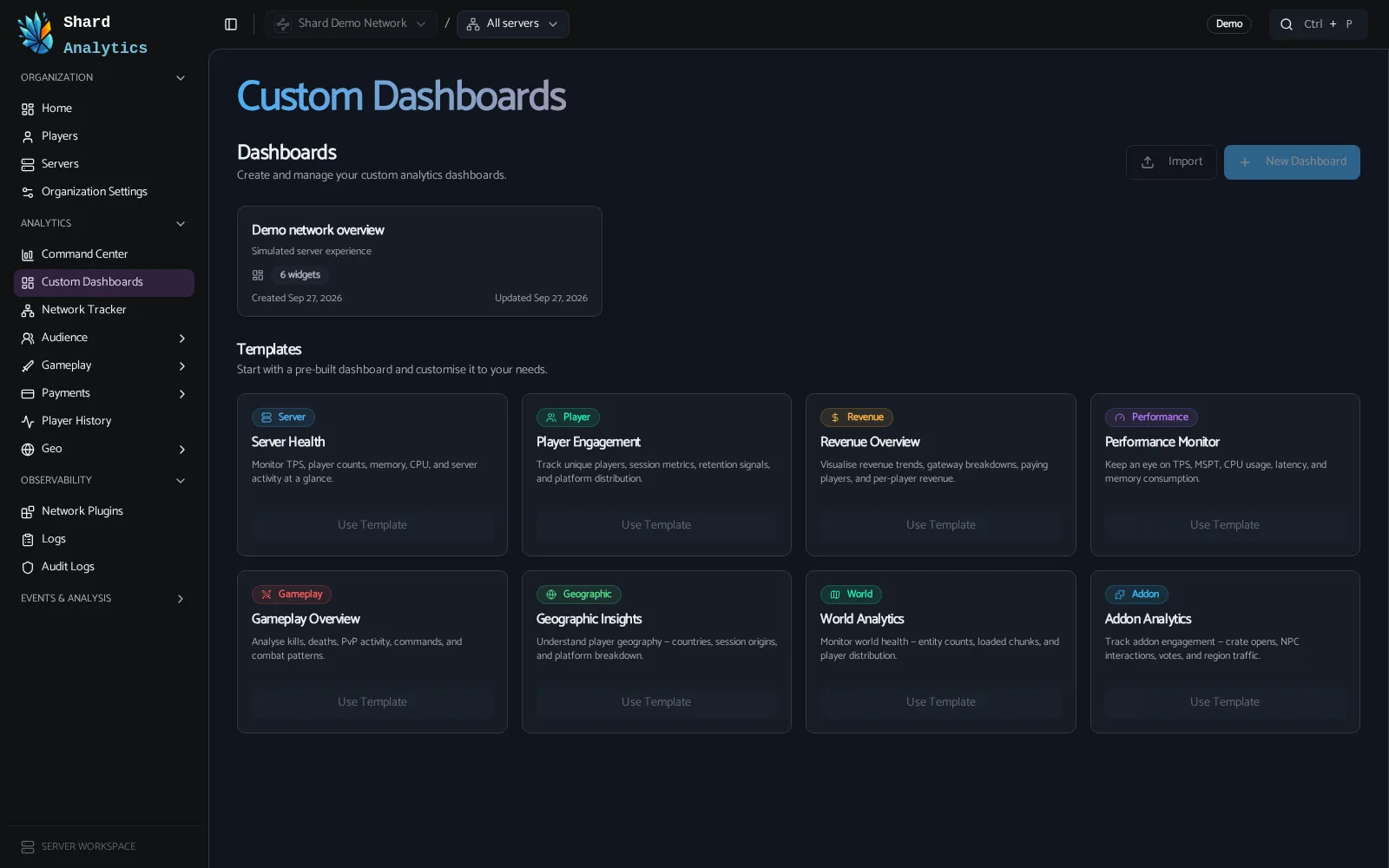Click the Performance category tag
The image size is (1389, 868).
coord(1151,418)
